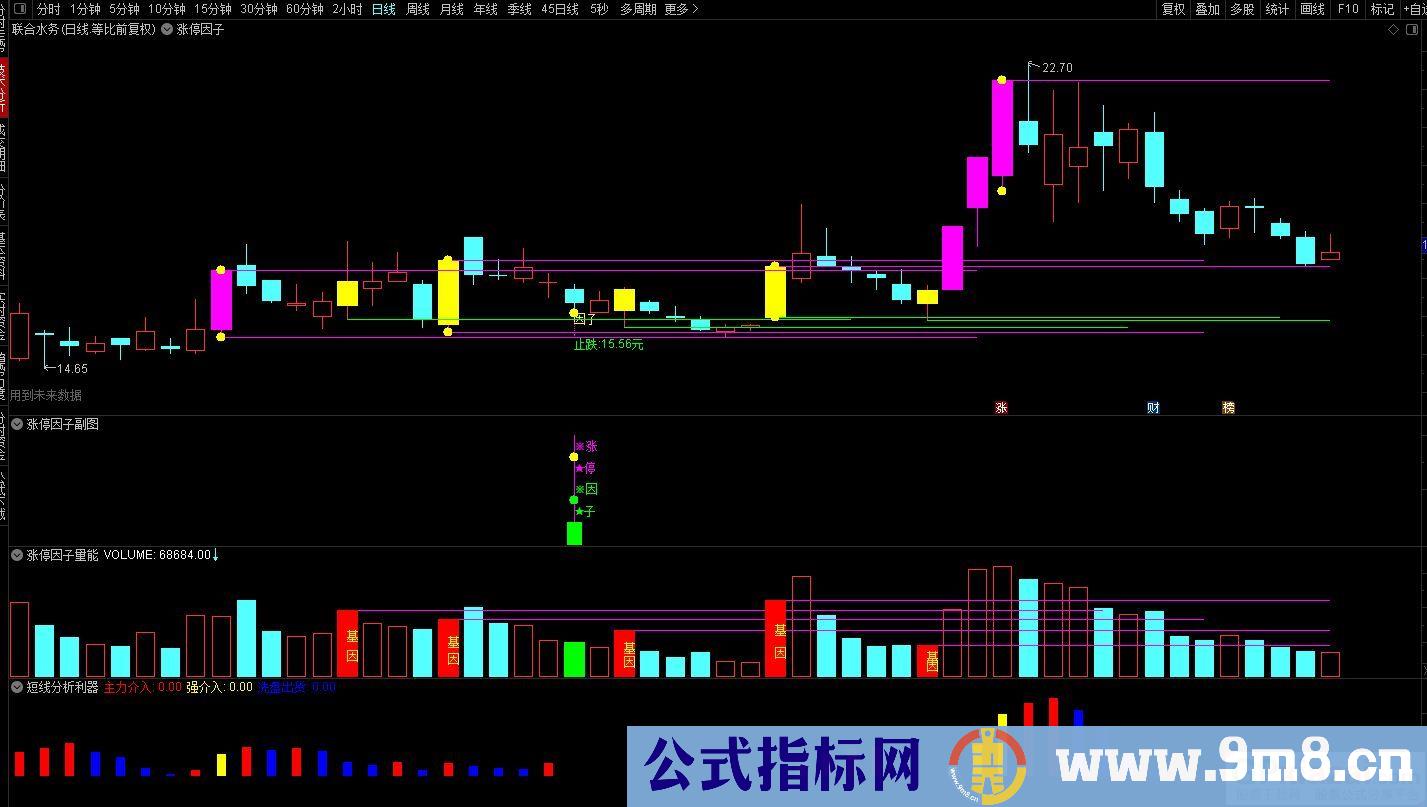
Task: Click stock title 联合水务(日线.等比前复权)
Action: 84,30
